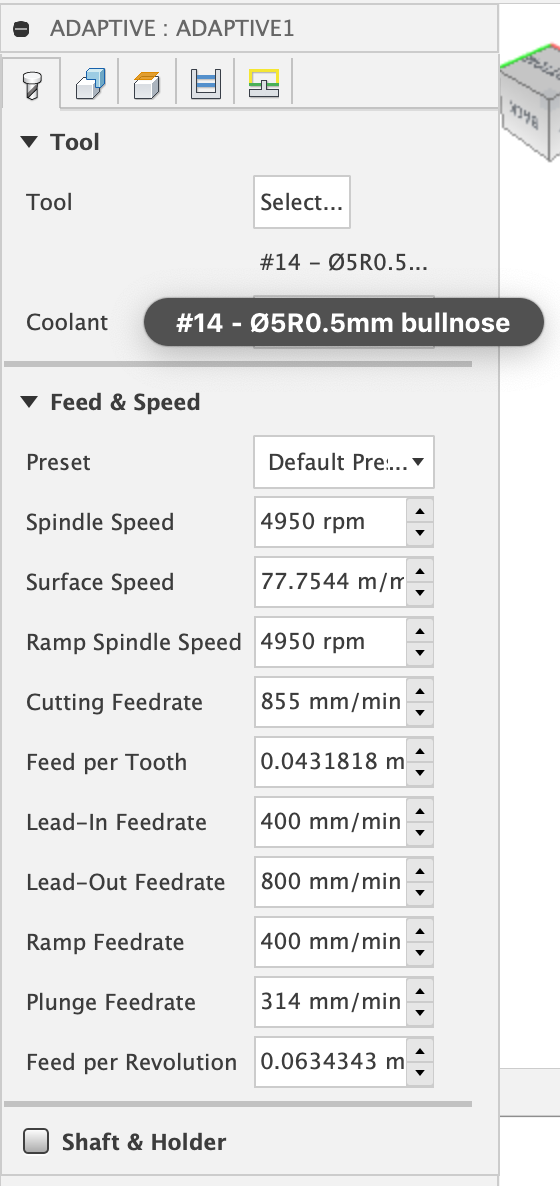Switch to the Geometry tab icon

91,83
